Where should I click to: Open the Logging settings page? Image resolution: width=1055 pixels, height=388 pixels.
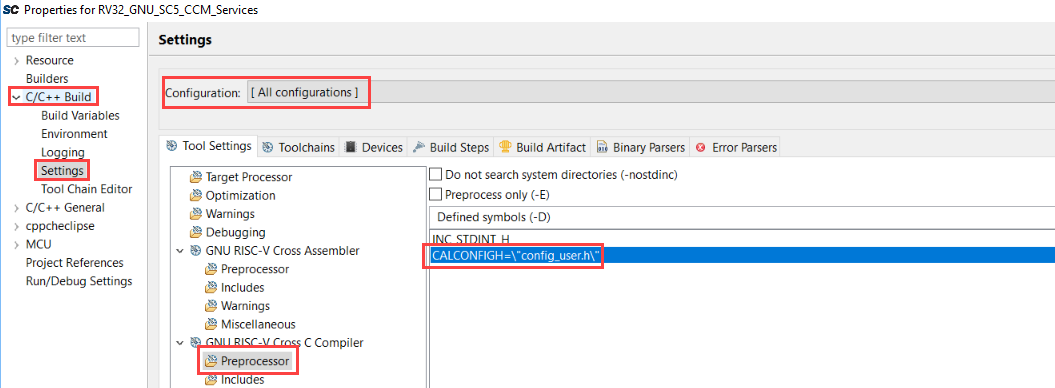tap(63, 153)
